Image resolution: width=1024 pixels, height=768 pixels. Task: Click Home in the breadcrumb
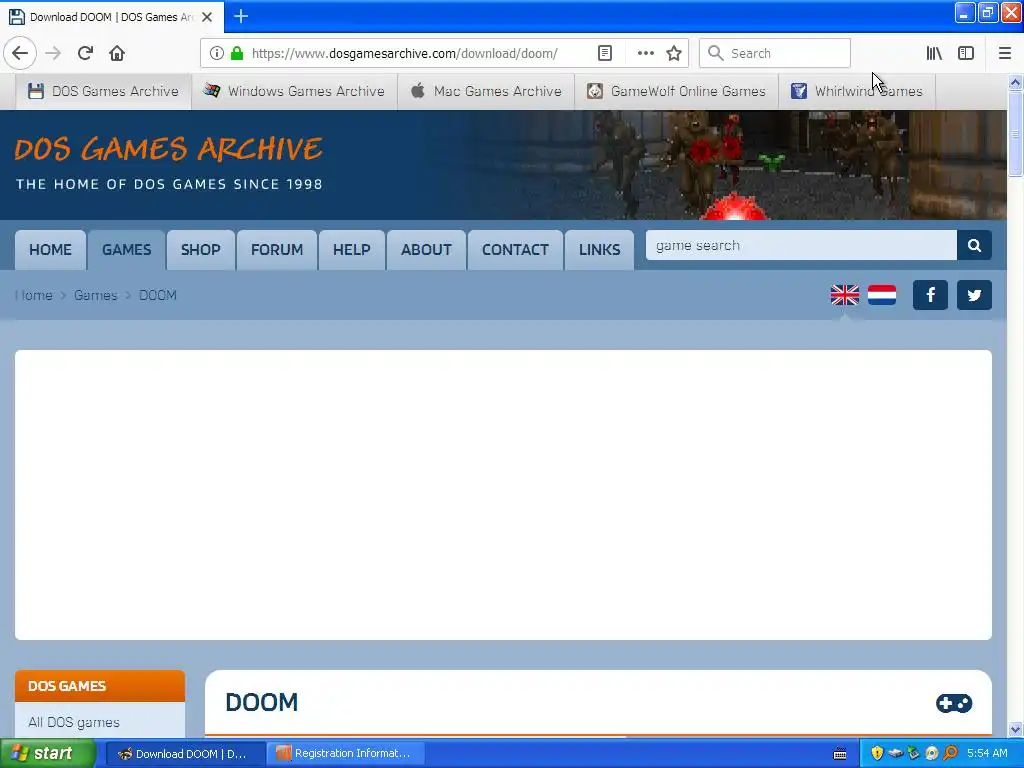[34, 295]
